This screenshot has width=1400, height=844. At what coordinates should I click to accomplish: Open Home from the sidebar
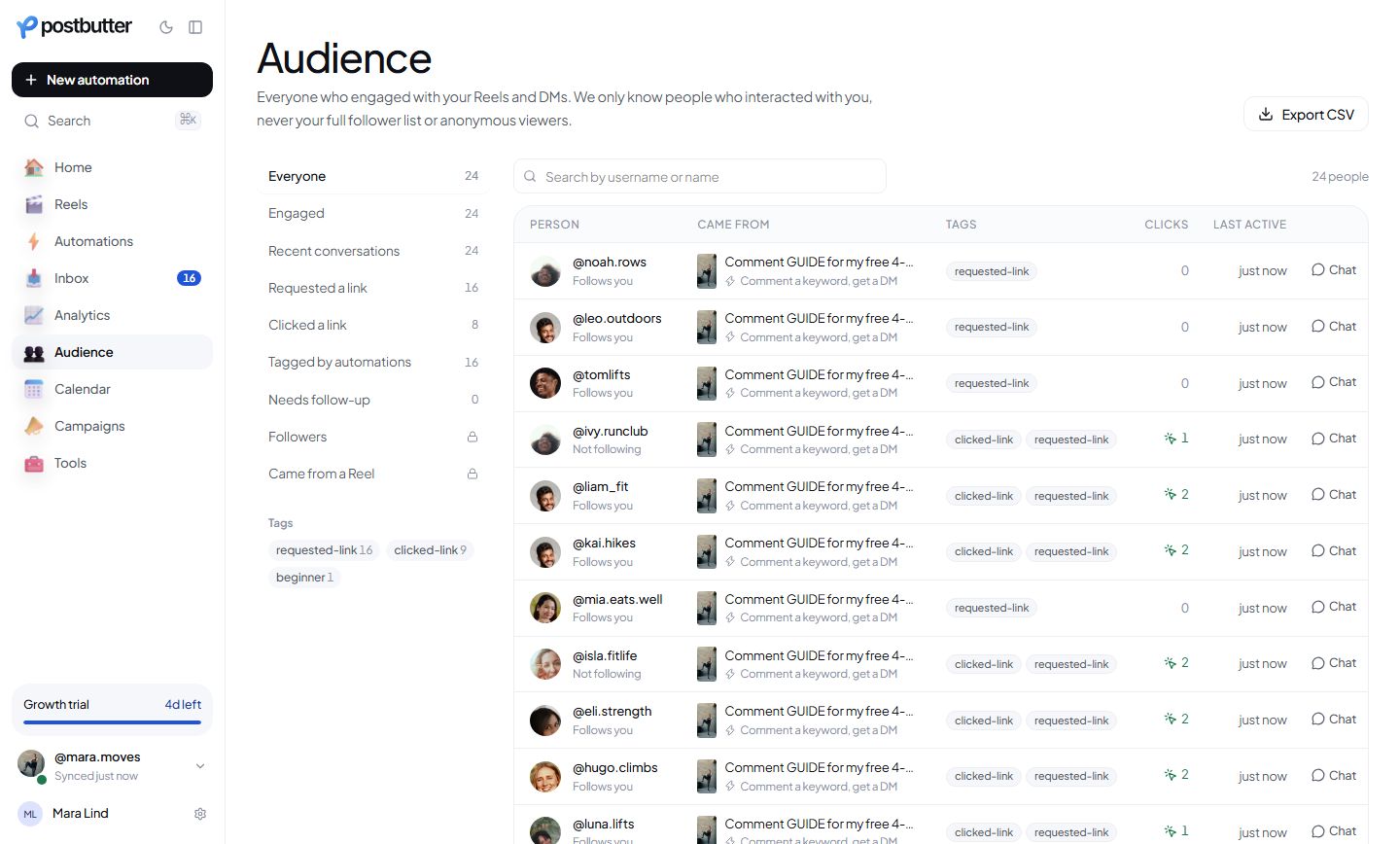point(112,167)
